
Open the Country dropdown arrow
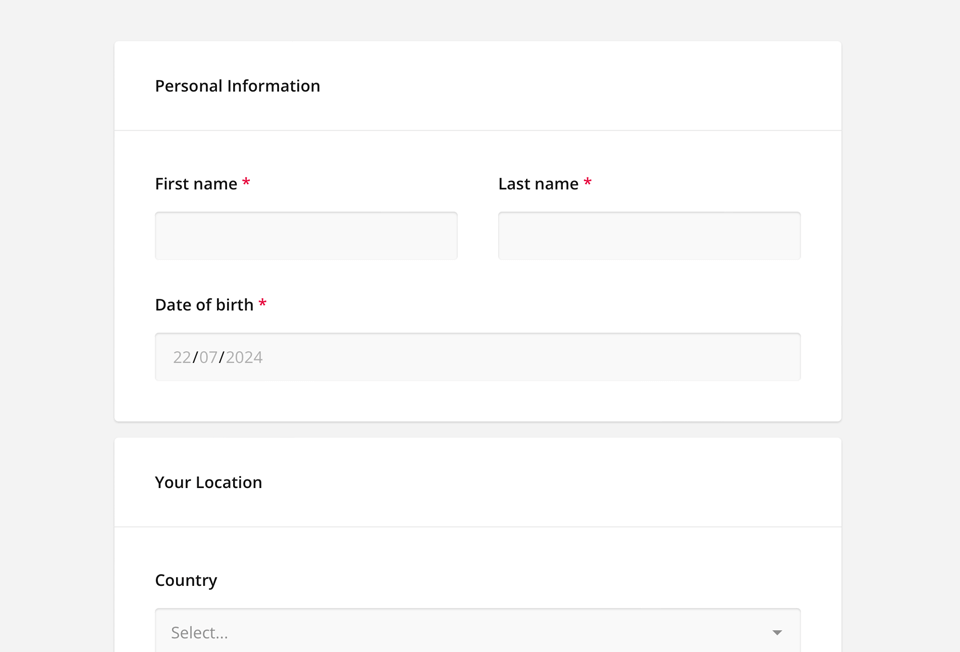pyautogui.click(x=777, y=633)
